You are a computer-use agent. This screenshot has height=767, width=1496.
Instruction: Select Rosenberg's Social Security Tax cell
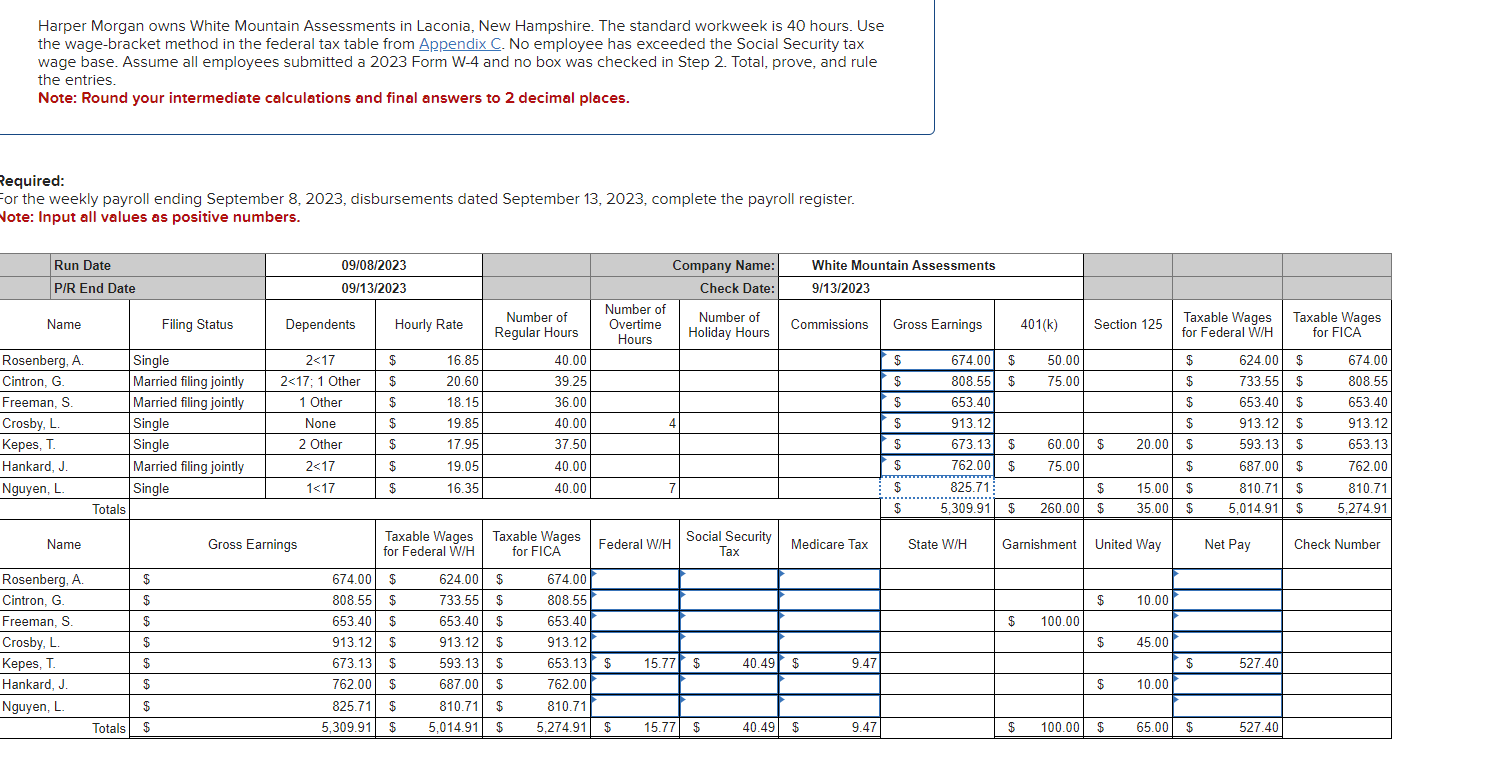click(x=730, y=579)
